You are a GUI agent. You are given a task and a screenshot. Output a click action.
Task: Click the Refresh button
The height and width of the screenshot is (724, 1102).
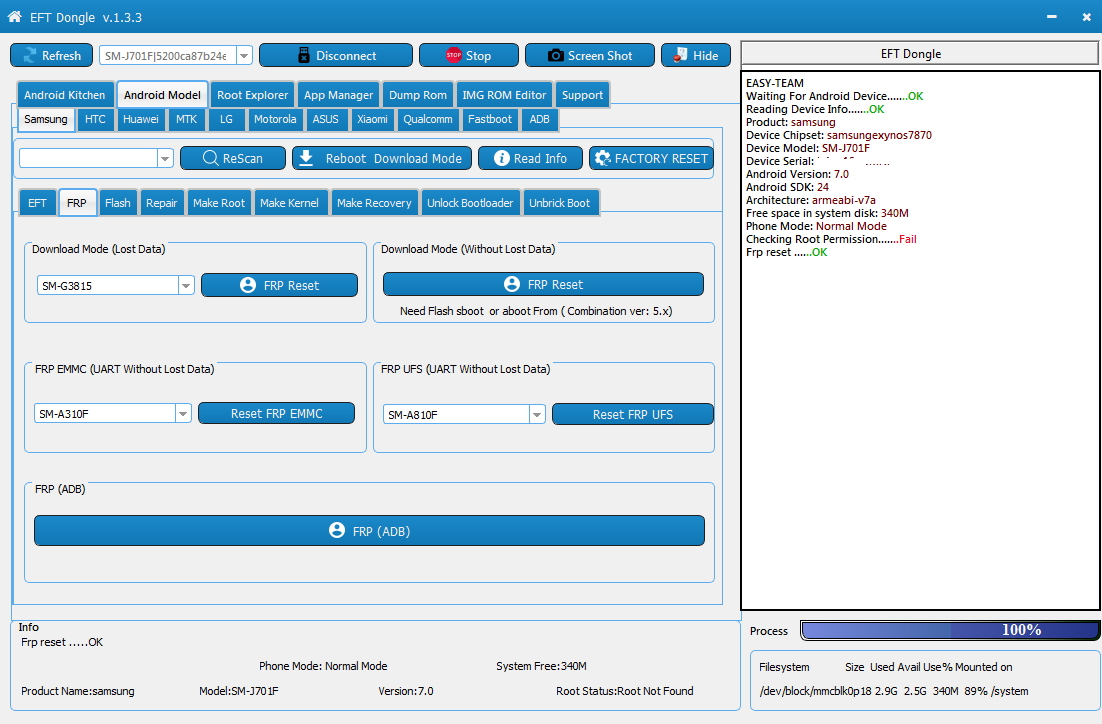coord(51,56)
